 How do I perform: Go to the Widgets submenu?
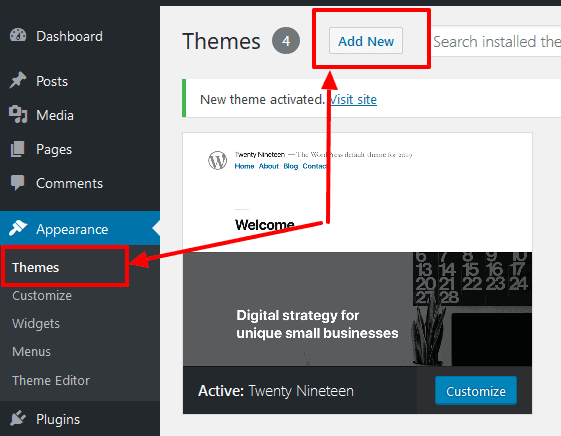[36, 324]
